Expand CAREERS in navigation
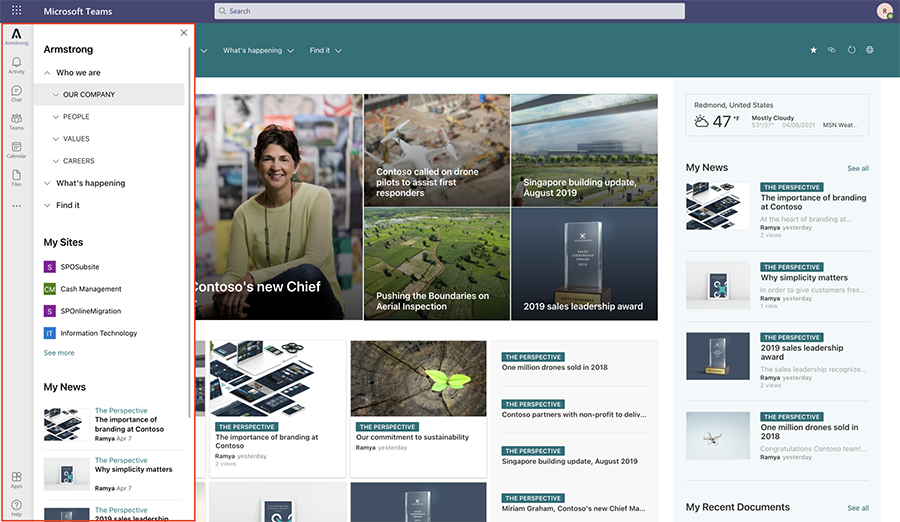900x522 pixels. coord(56,161)
